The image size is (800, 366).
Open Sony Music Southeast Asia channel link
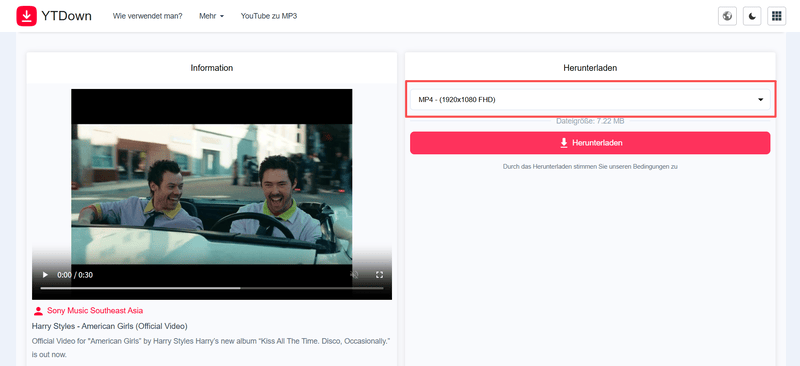pyautogui.click(x=95, y=310)
